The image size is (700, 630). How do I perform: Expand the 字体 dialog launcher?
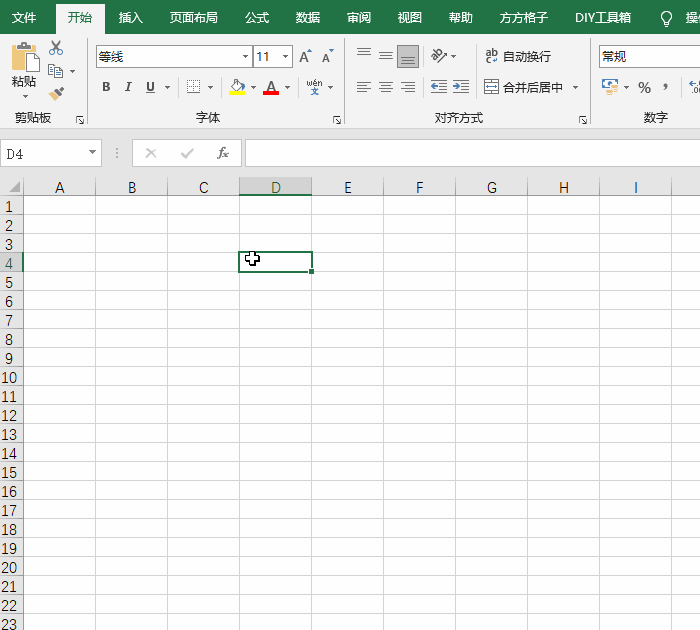337,120
